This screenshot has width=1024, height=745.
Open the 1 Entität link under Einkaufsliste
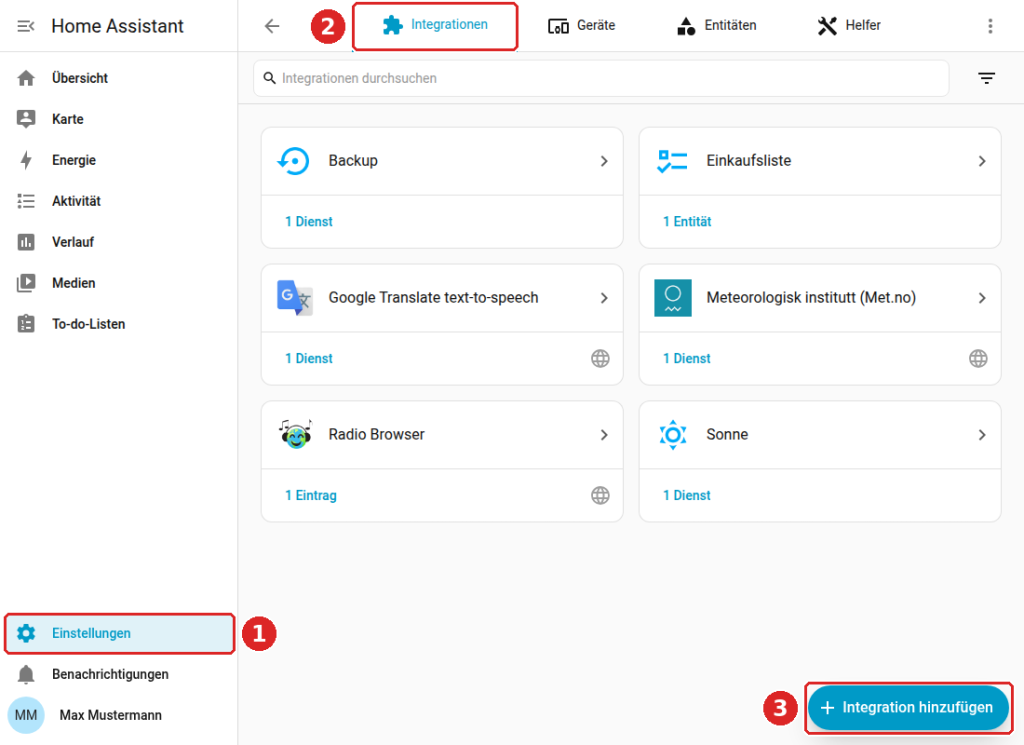tap(687, 222)
